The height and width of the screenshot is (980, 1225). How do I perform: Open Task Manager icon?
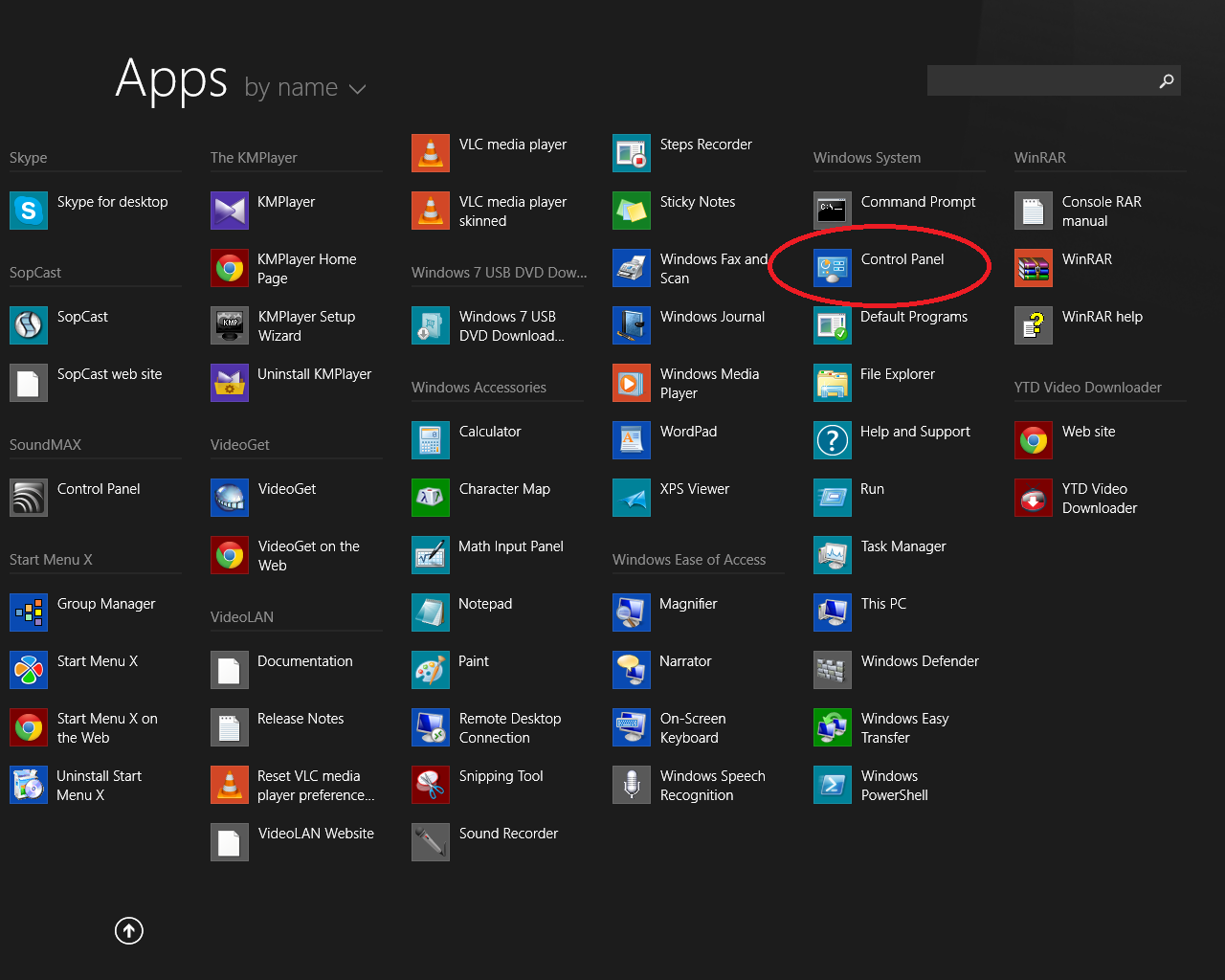pyautogui.click(x=832, y=555)
